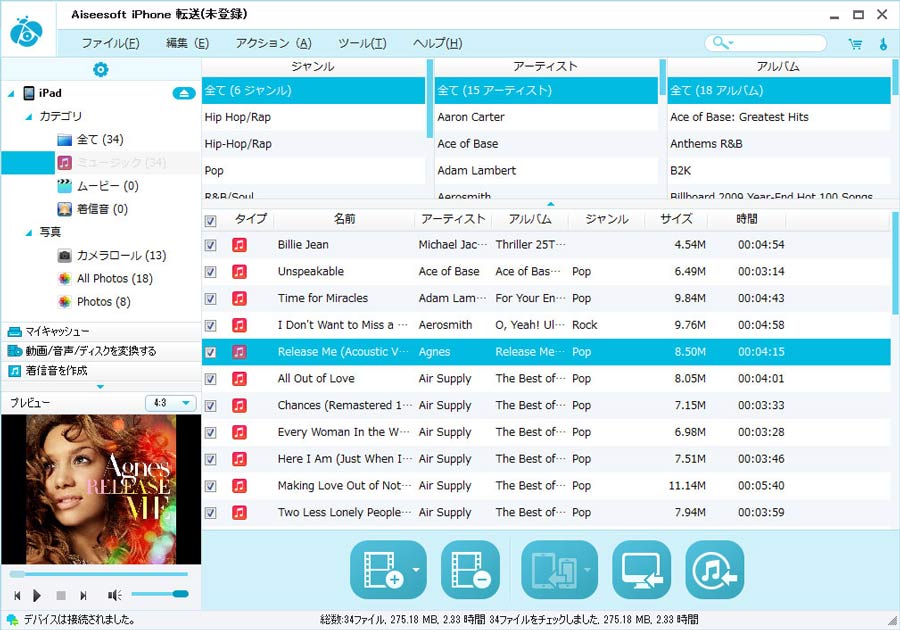The height and width of the screenshot is (630, 900).
Task: Uncheck the Billie Jean song checkbox
Action: click(210, 245)
